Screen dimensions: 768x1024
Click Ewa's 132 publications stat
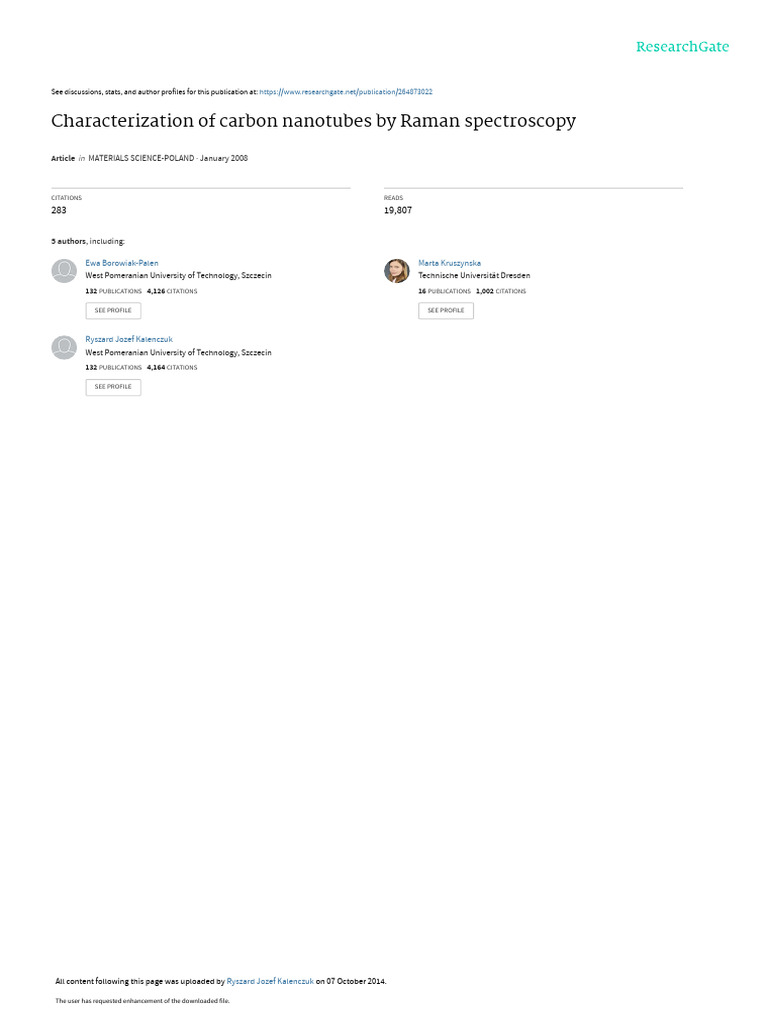click(x=113, y=291)
